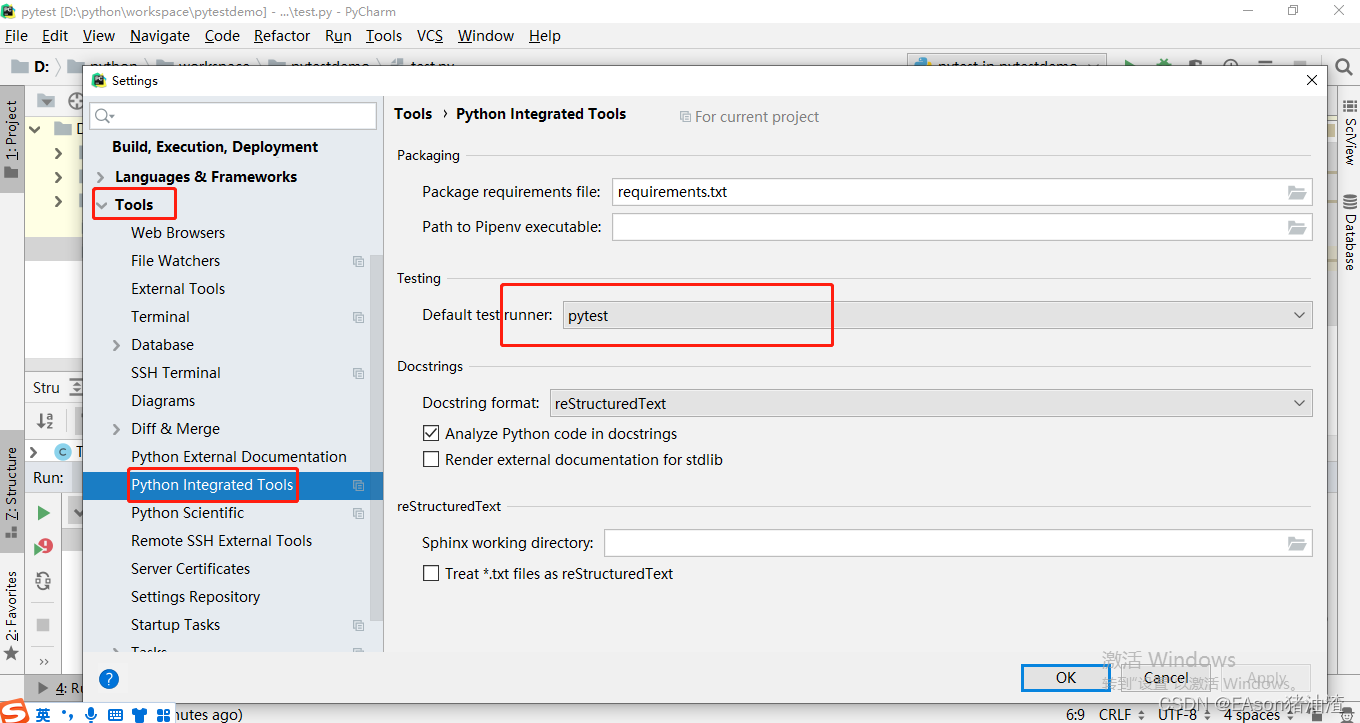The height and width of the screenshot is (723, 1360).
Task: Select Web Browsers settings page
Action: 178,233
